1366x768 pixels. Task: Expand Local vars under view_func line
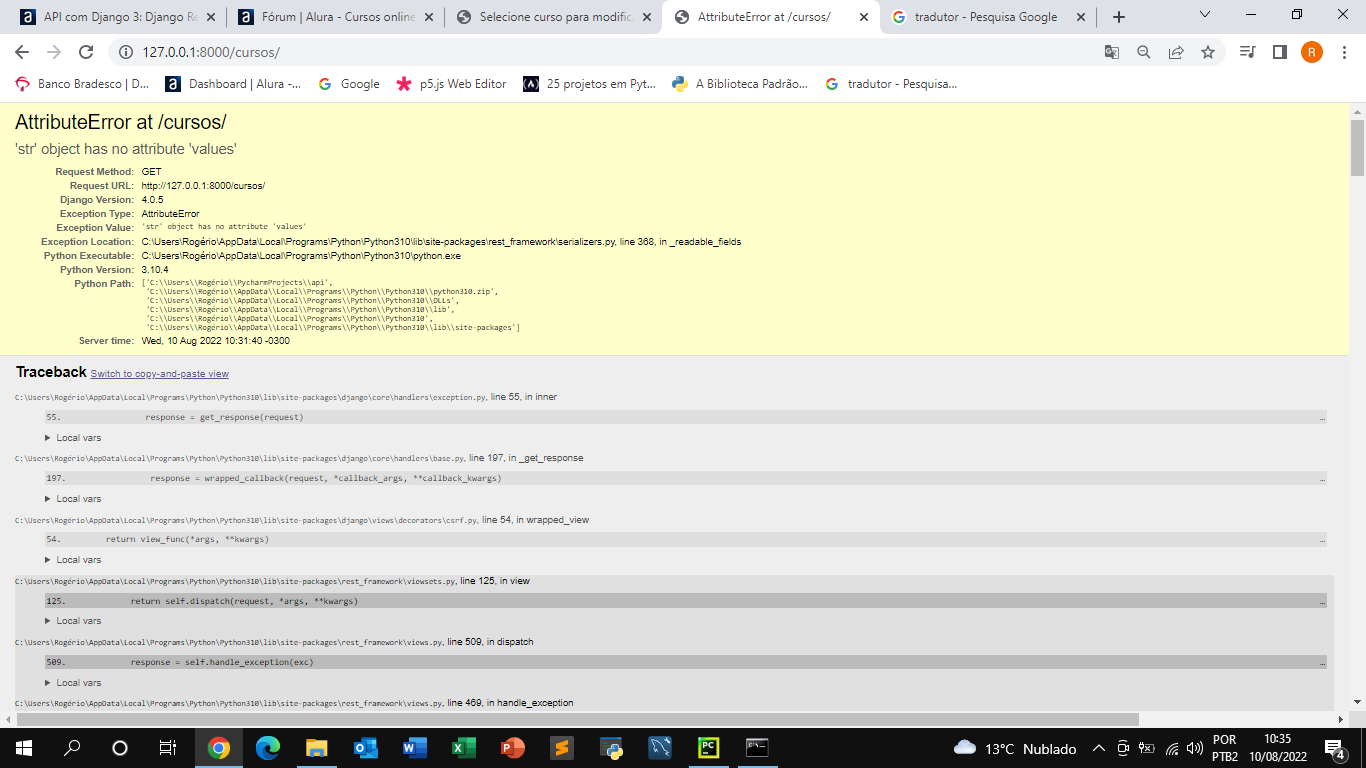coord(73,560)
